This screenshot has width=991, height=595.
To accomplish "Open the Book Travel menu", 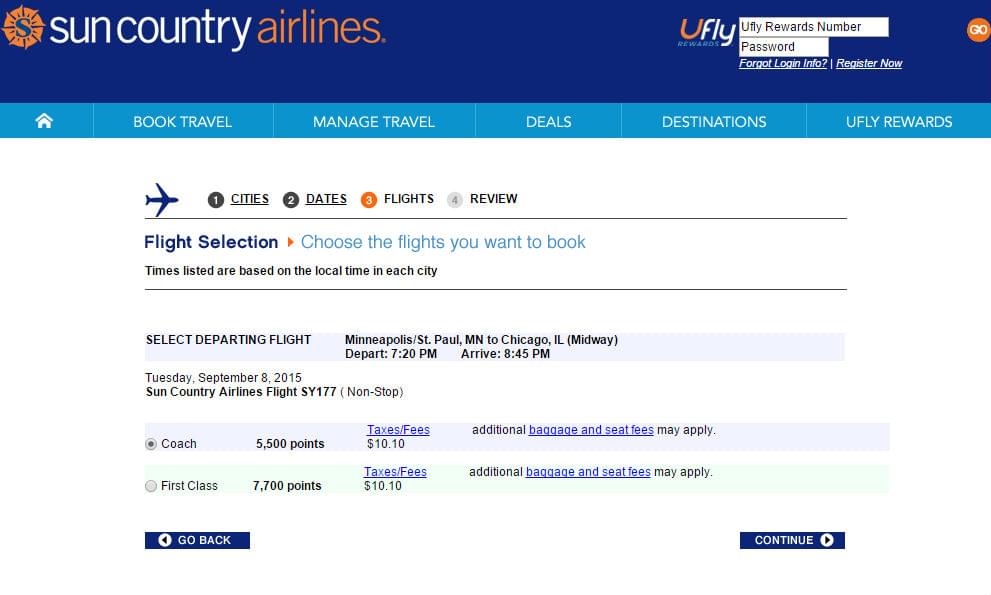I will click(x=183, y=121).
